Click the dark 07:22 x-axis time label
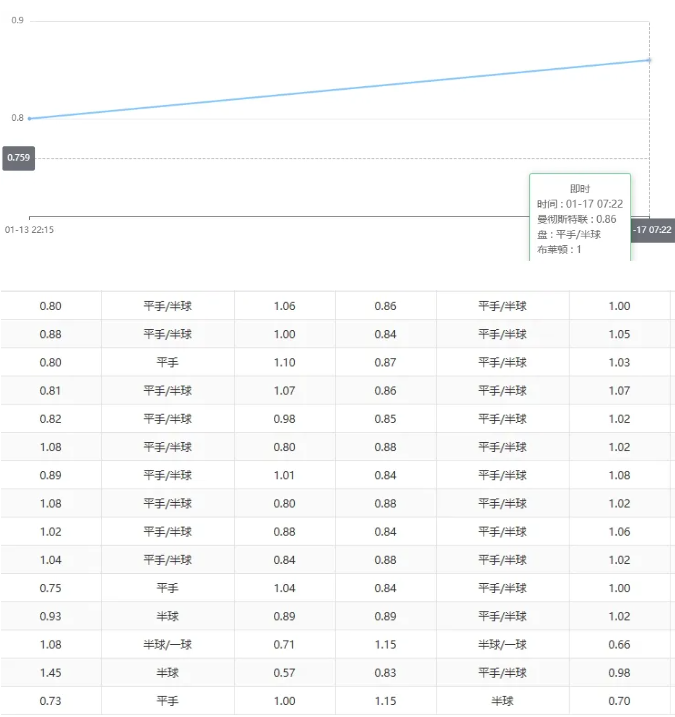Viewport: 675px width, 717px height. [x=652, y=230]
